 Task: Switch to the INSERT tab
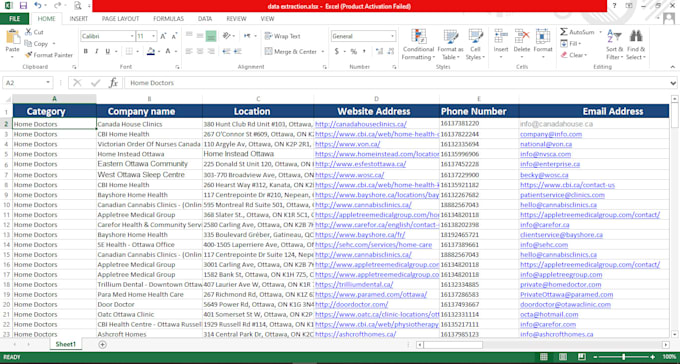(x=78, y=19)
